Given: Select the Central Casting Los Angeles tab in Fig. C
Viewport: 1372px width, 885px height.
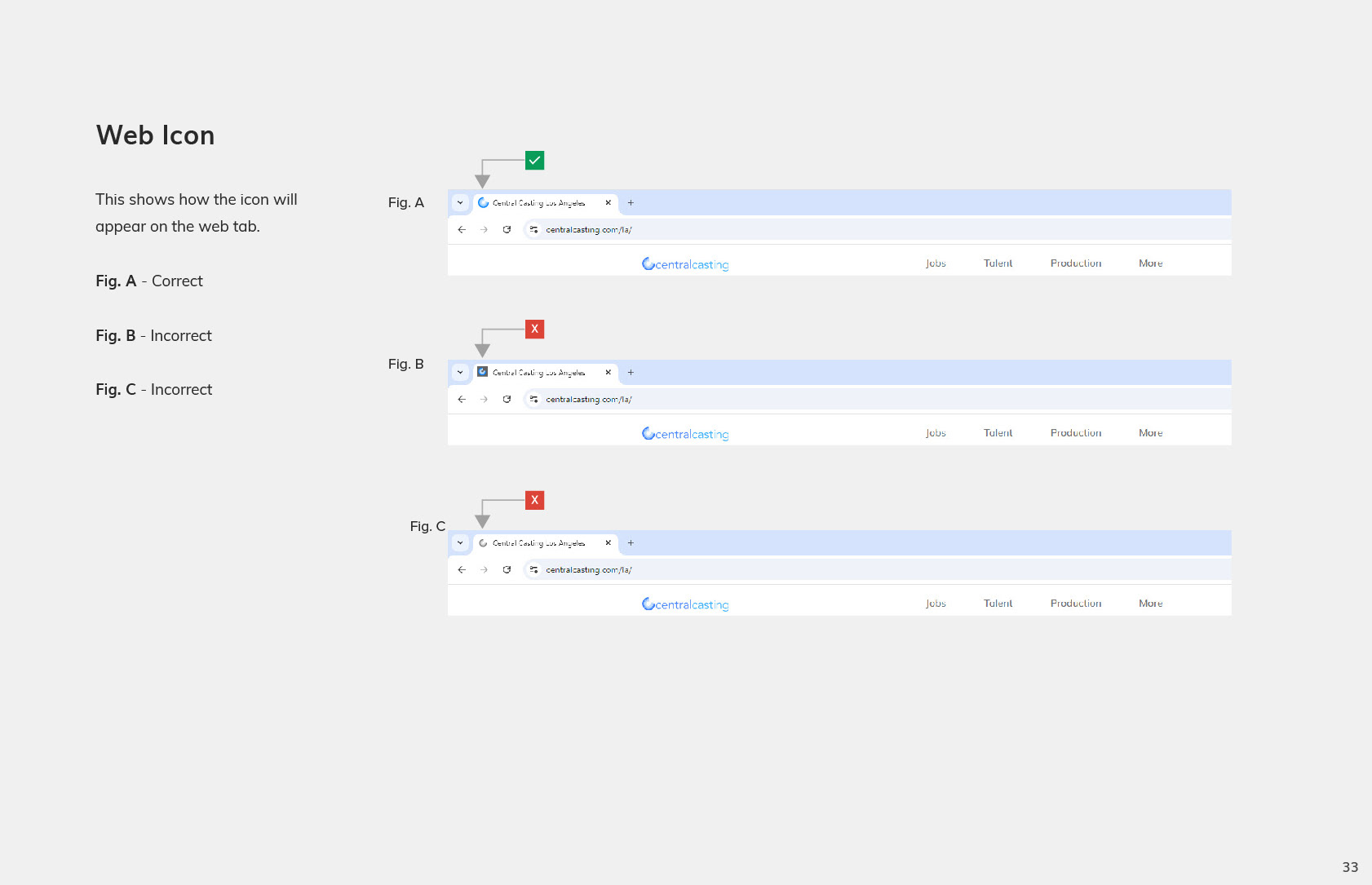Looking at the screenshot, I should [x=546, y=544].
